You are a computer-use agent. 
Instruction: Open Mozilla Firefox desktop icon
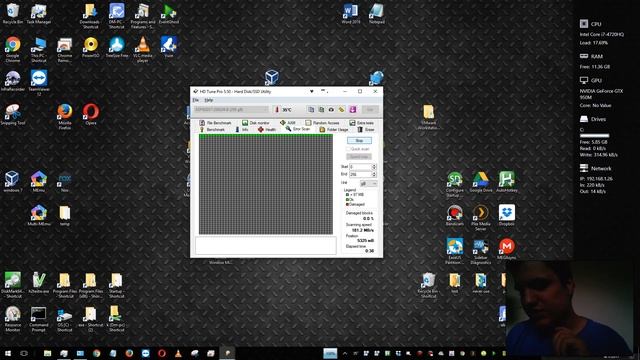pos(64,117)
